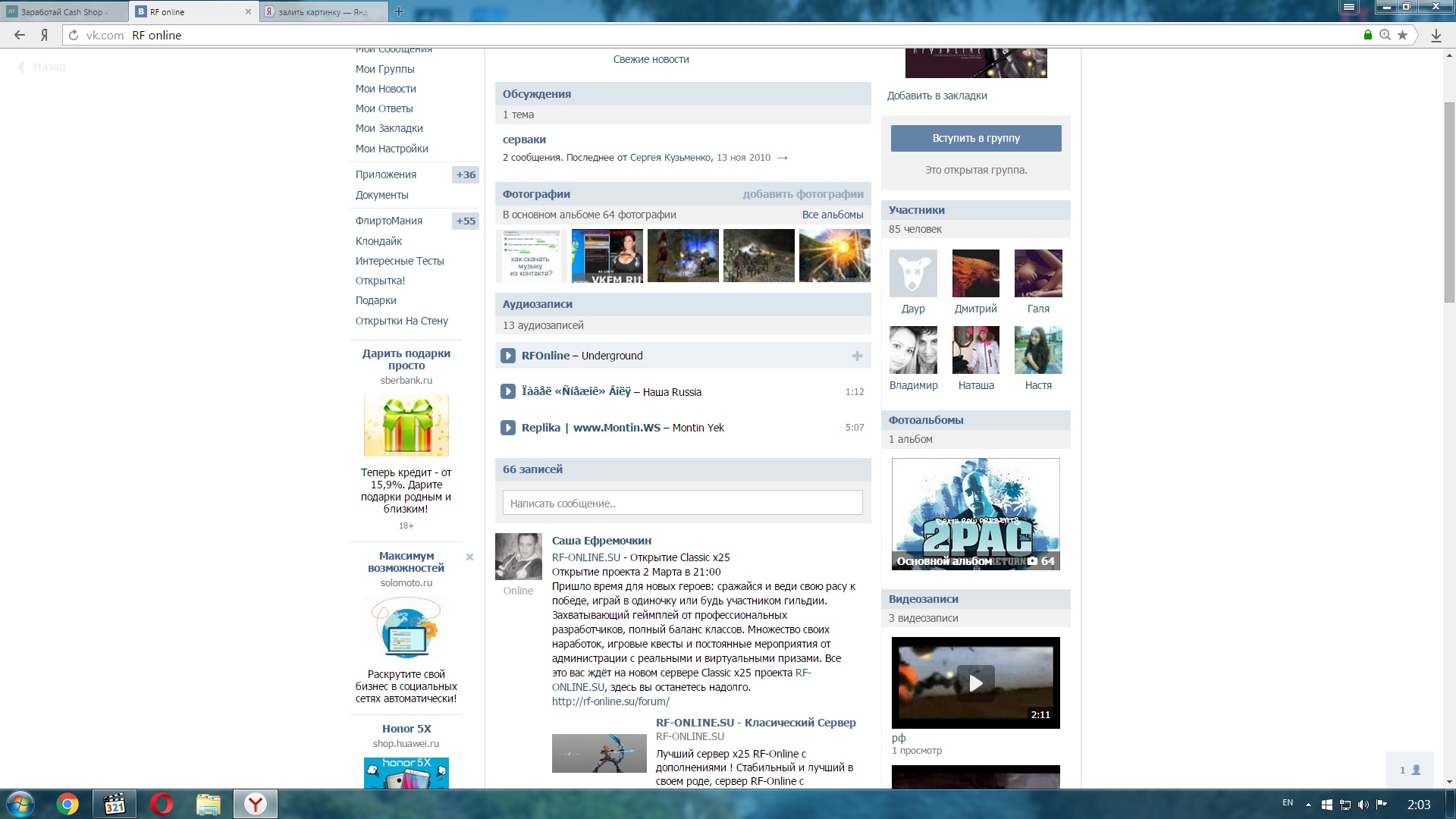Screen dimensions: 1456x819
Task: Play the Replika Montin Yek audio track
Action: tap(508, 428)
